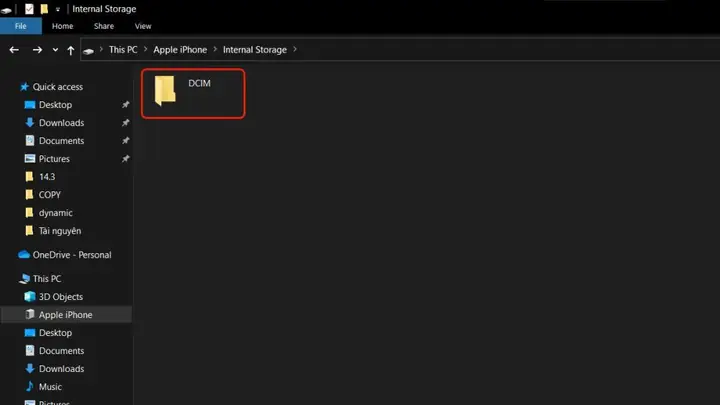This screenshot has width=720, height=405.
Task: Open Downloads under This PC
Action: (62, 369)
